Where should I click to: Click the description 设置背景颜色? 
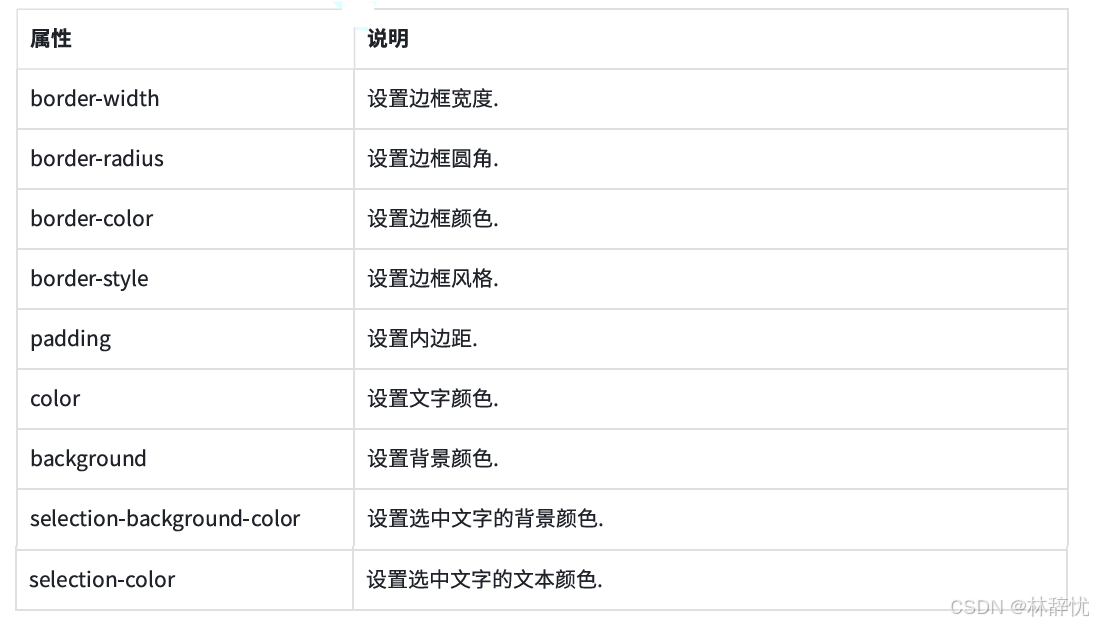click(x=433, y=459)
